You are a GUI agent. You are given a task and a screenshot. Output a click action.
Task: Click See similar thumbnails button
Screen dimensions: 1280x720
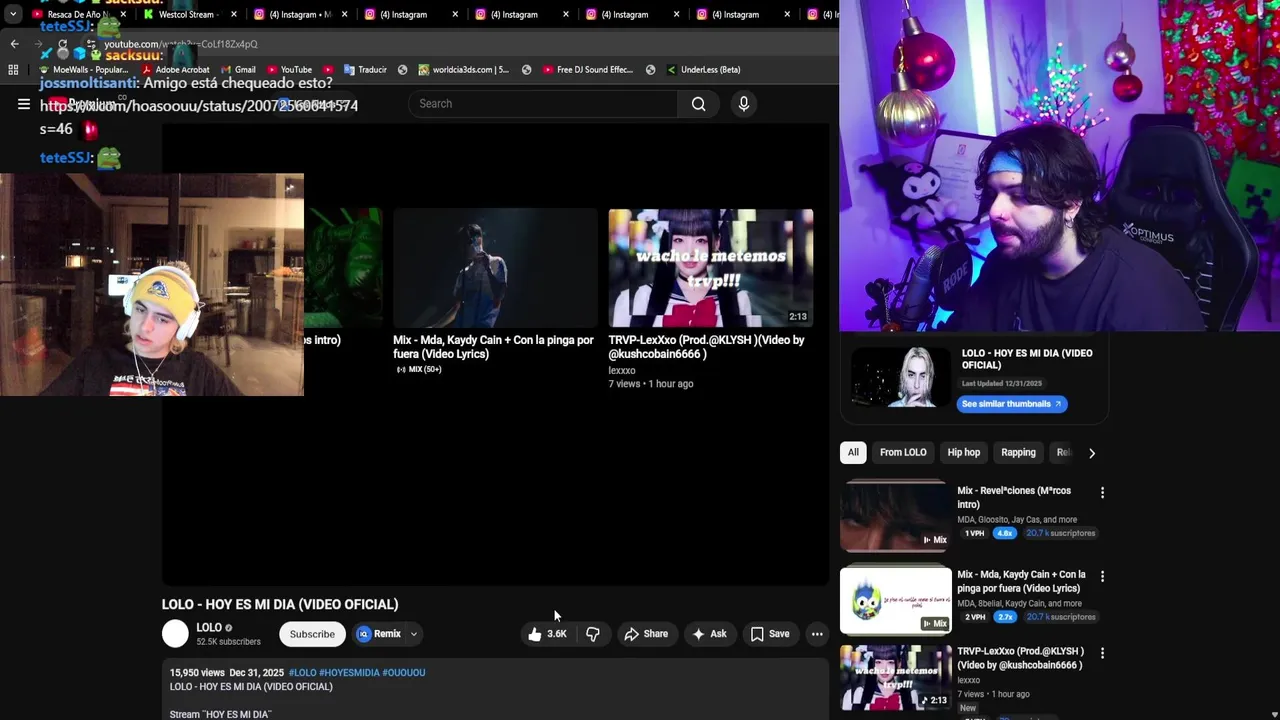click(x=1012, y=404)
